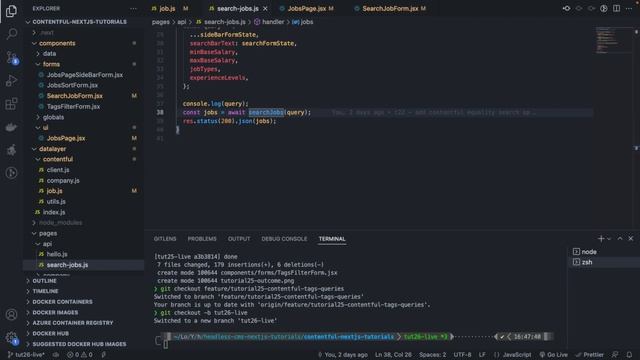Close the terminal panel with the X icon
The width and height of the screenshot is (640, 360).
(x=631, y=238)
